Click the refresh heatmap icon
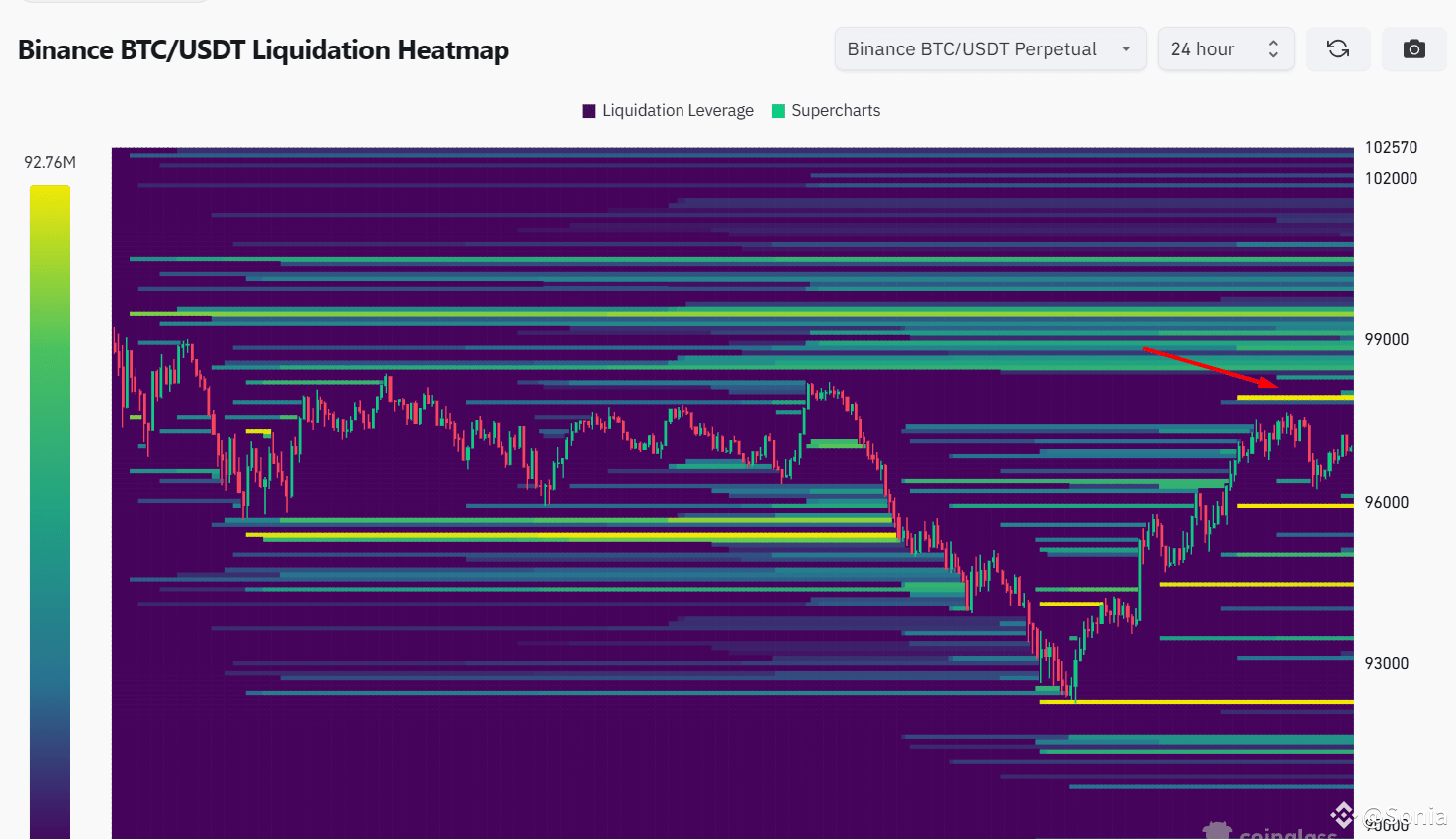1456x839 pixels. tap(1338, 48)
